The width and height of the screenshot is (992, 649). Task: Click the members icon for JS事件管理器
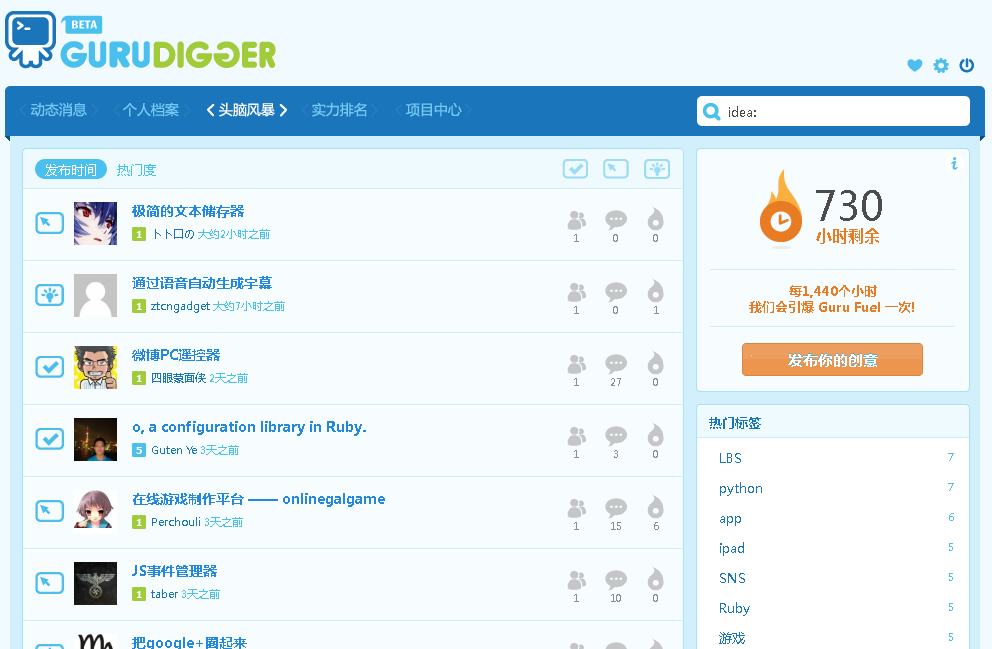(576, 580)
